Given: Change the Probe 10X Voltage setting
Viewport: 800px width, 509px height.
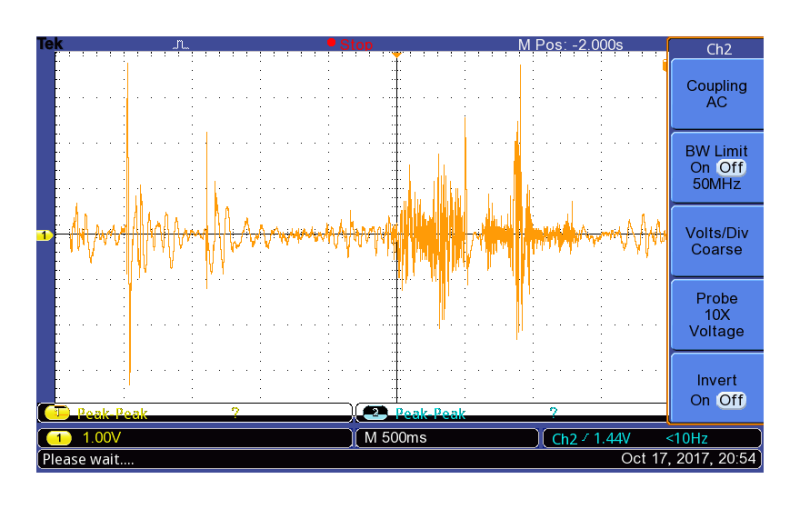Looking at the screenshot, I should click(x=716, y=315).
